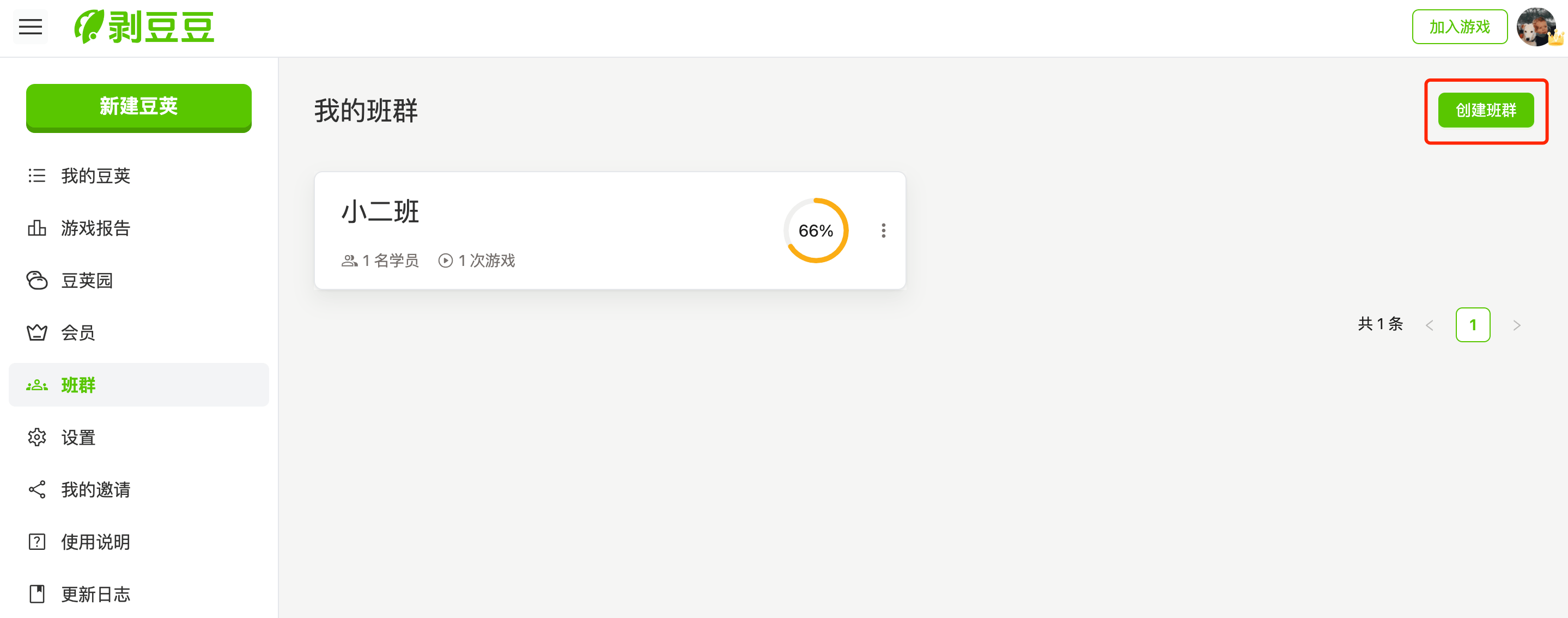
Task: Go to the next page arrow
Action: pyautogui.click(x=1516, y=325)
